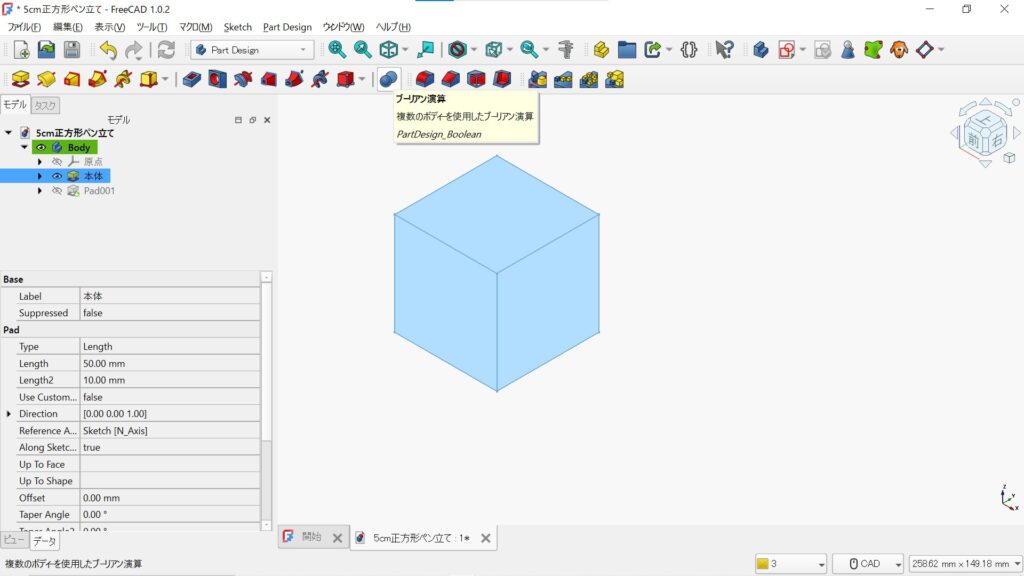Select the Revolution tool

click(44, 78)
